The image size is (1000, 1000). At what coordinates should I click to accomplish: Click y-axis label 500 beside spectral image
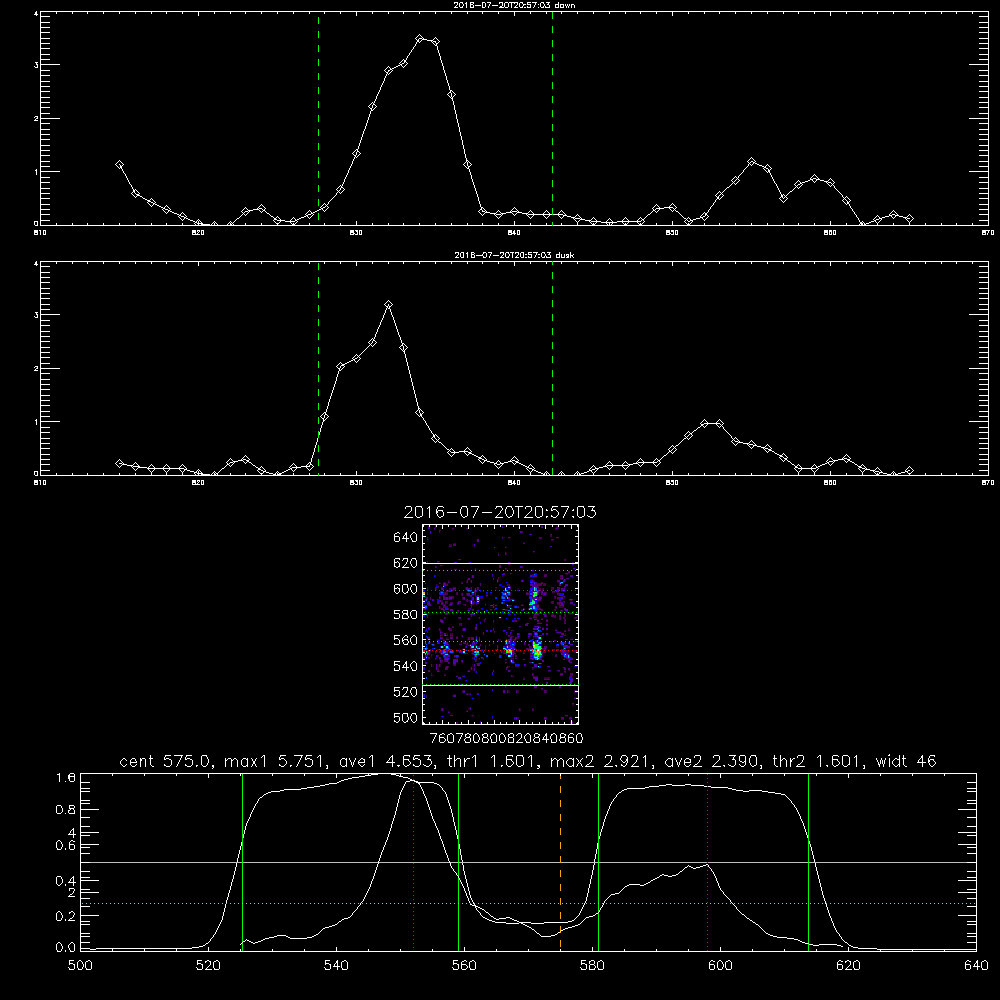(406, 718)
